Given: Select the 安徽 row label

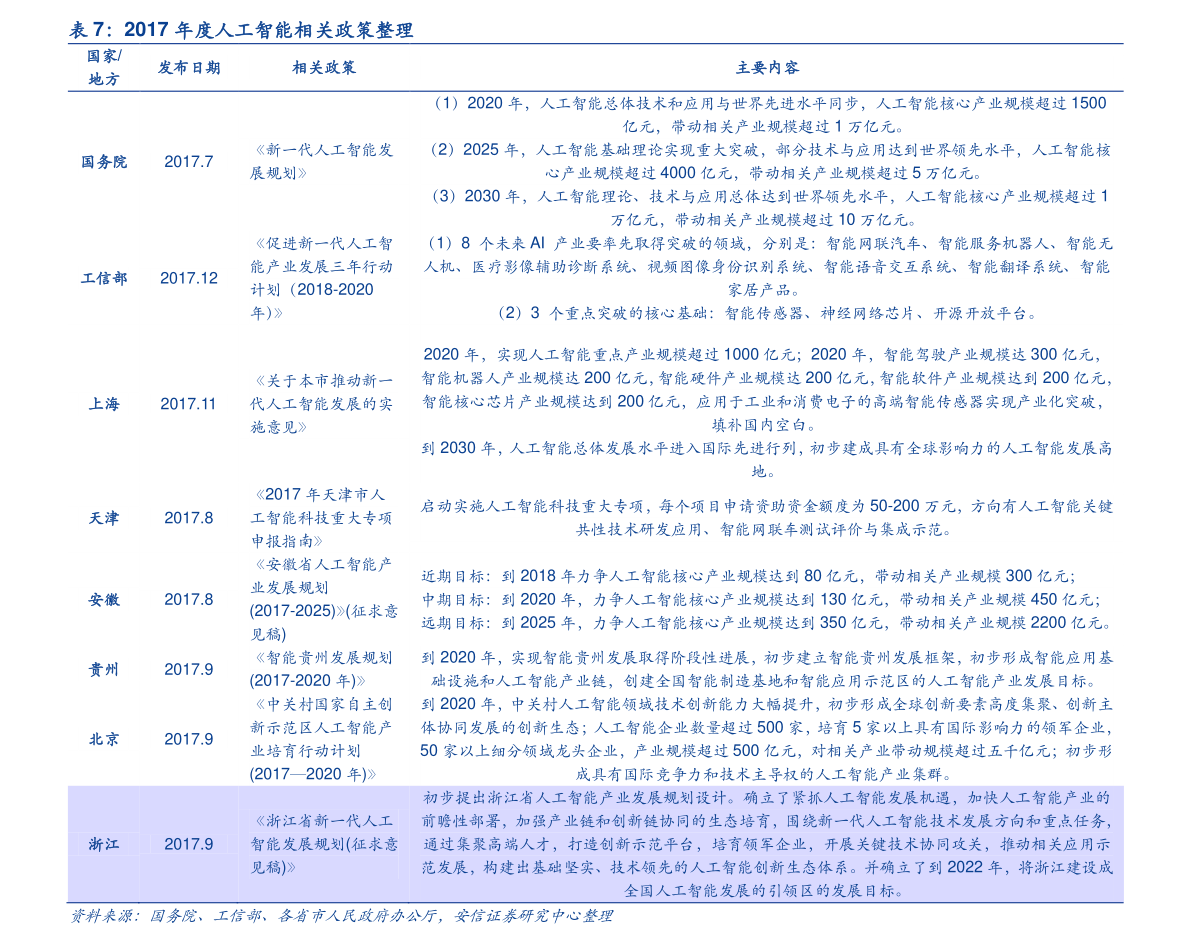Looking at the screenshot, I should point(104,599).
